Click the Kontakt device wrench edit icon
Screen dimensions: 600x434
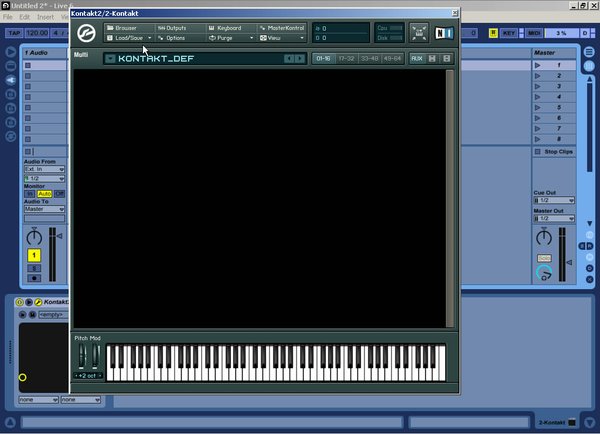tap(38, 302)
